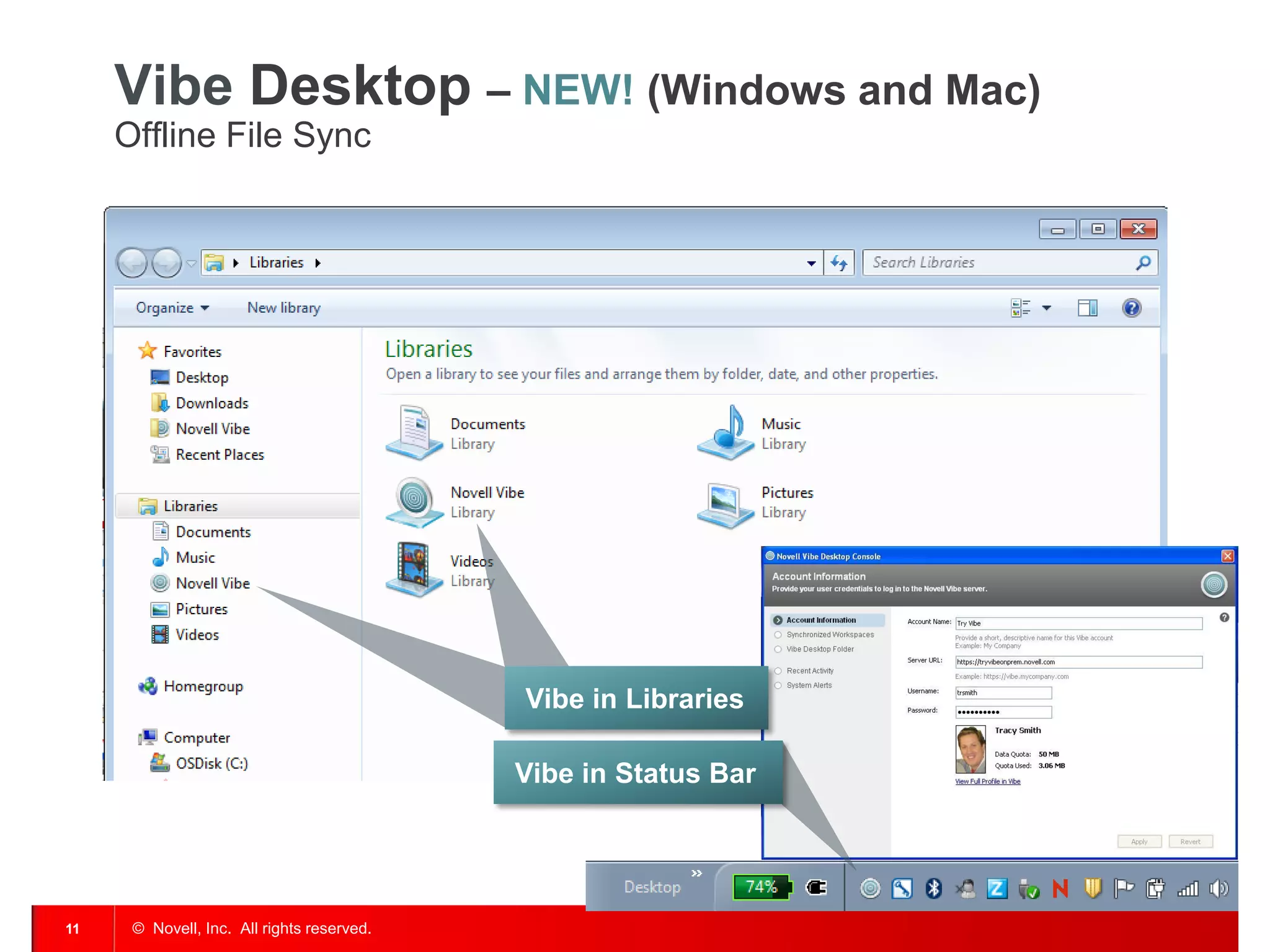1270x952 pixels.
Task: Select Computer in the navigation pane
Action: pyautogui.click(x=184, y=738)
